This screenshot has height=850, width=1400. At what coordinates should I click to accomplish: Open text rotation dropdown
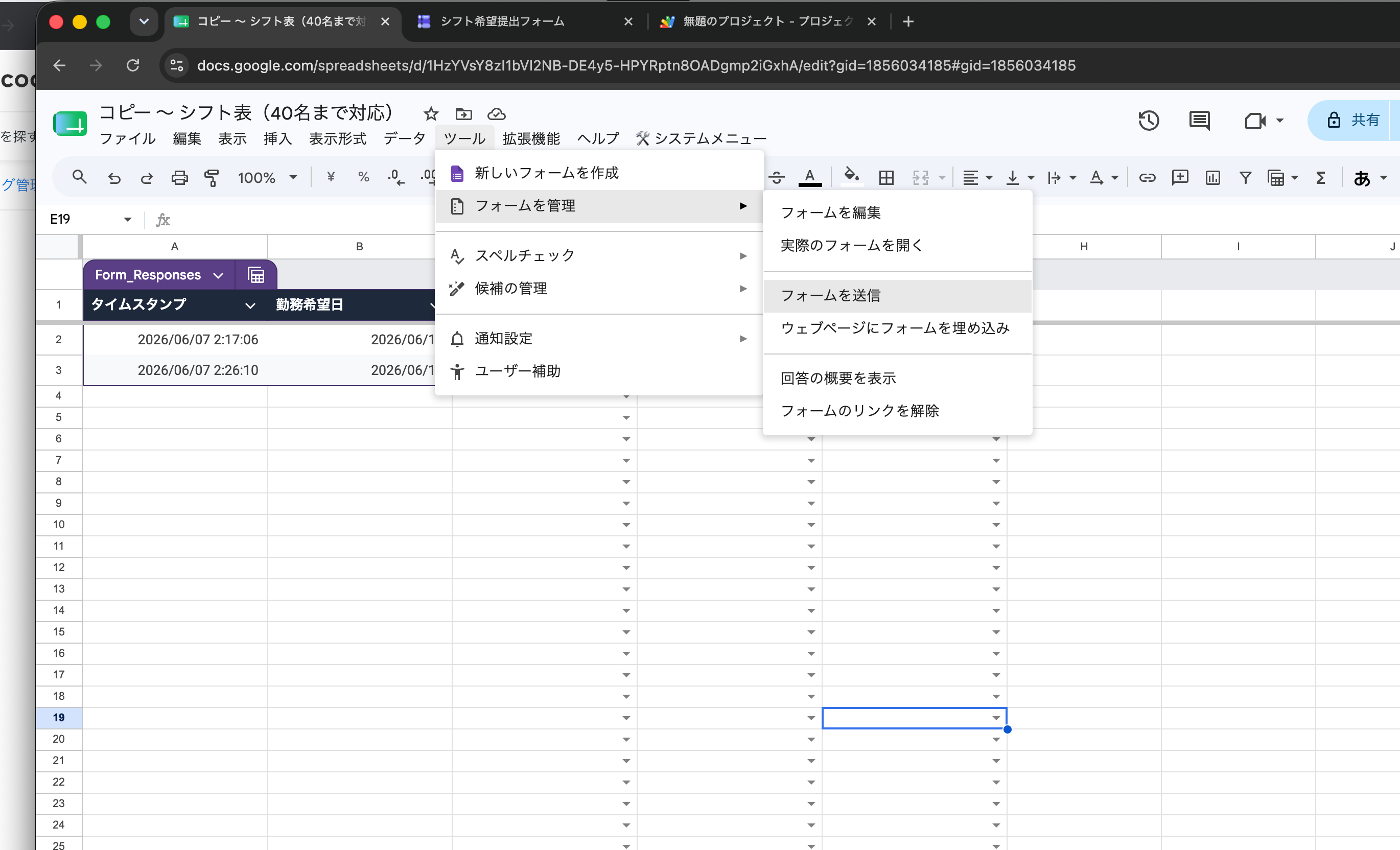1104,178
